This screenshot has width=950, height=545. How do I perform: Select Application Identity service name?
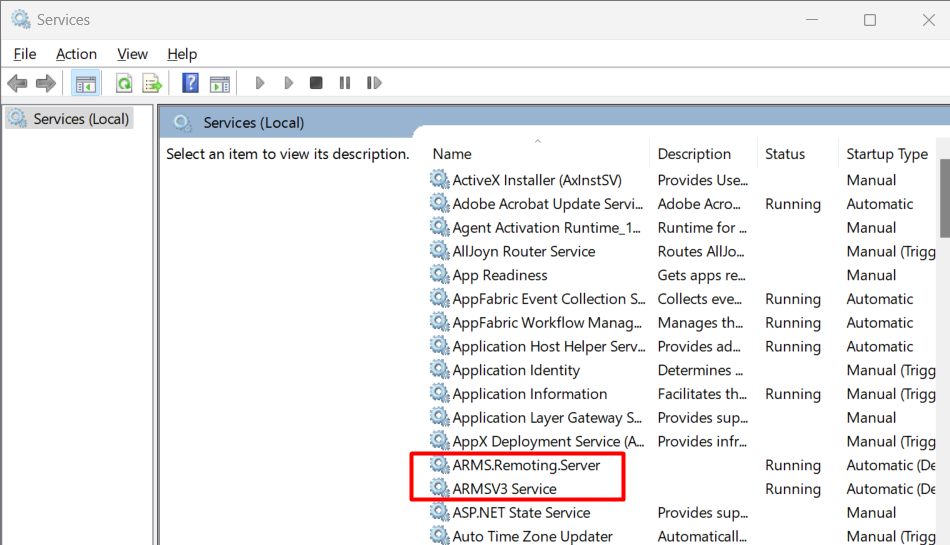[x=516, y=370]
